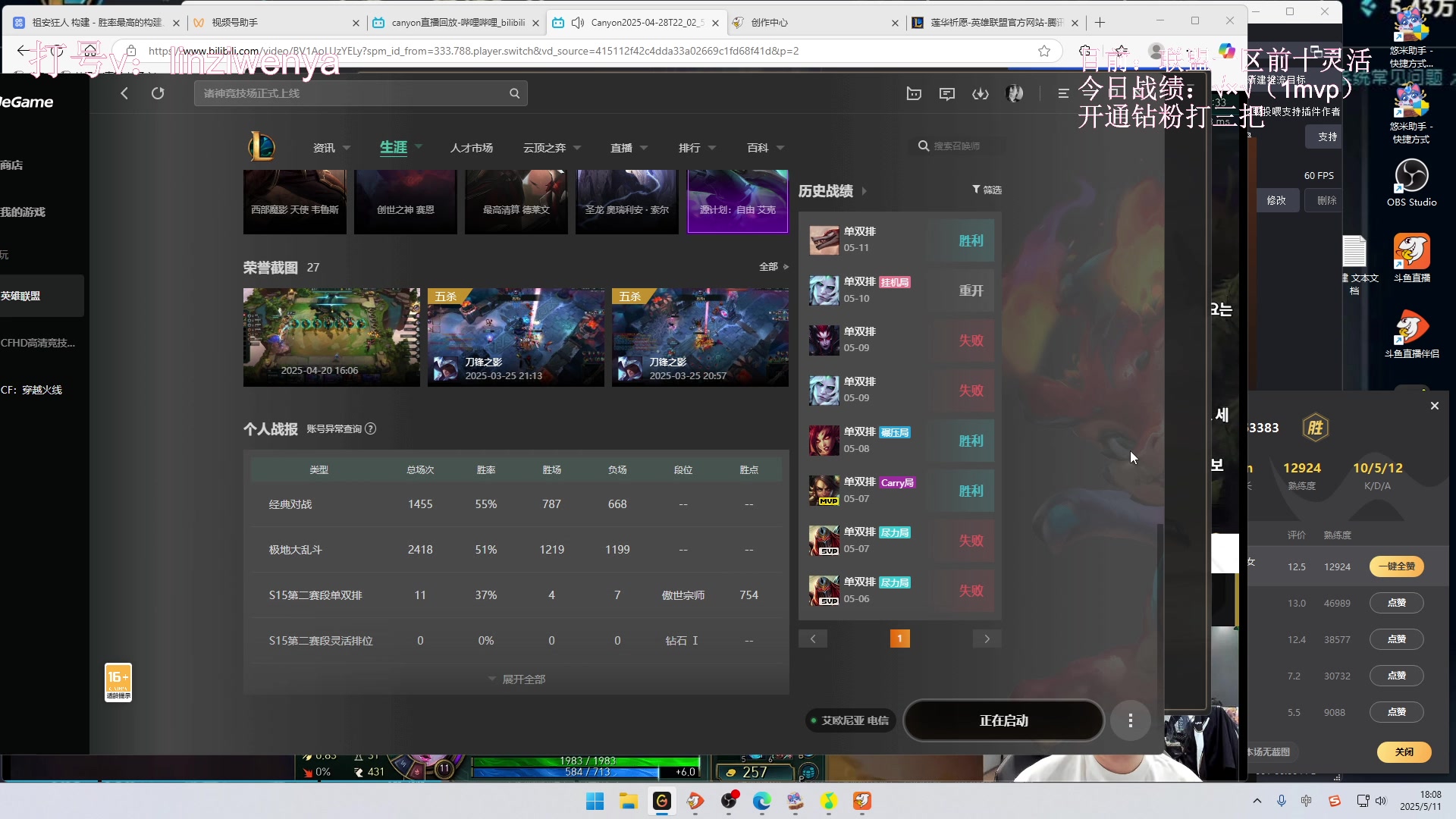Screen dimensions: 1456x819
Task: Open the WeGame inbox tray icon
Action: (x=914, y=93)
